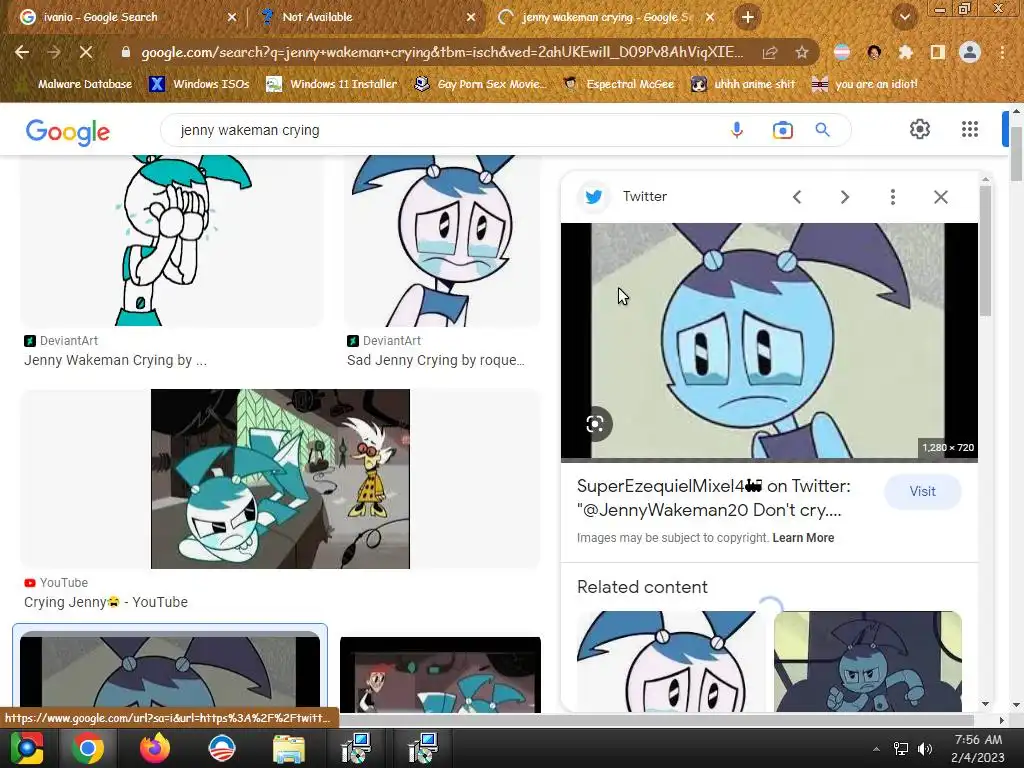Click the Start button on taskbar
This screenshot has height=768, width=1024.
25,748
